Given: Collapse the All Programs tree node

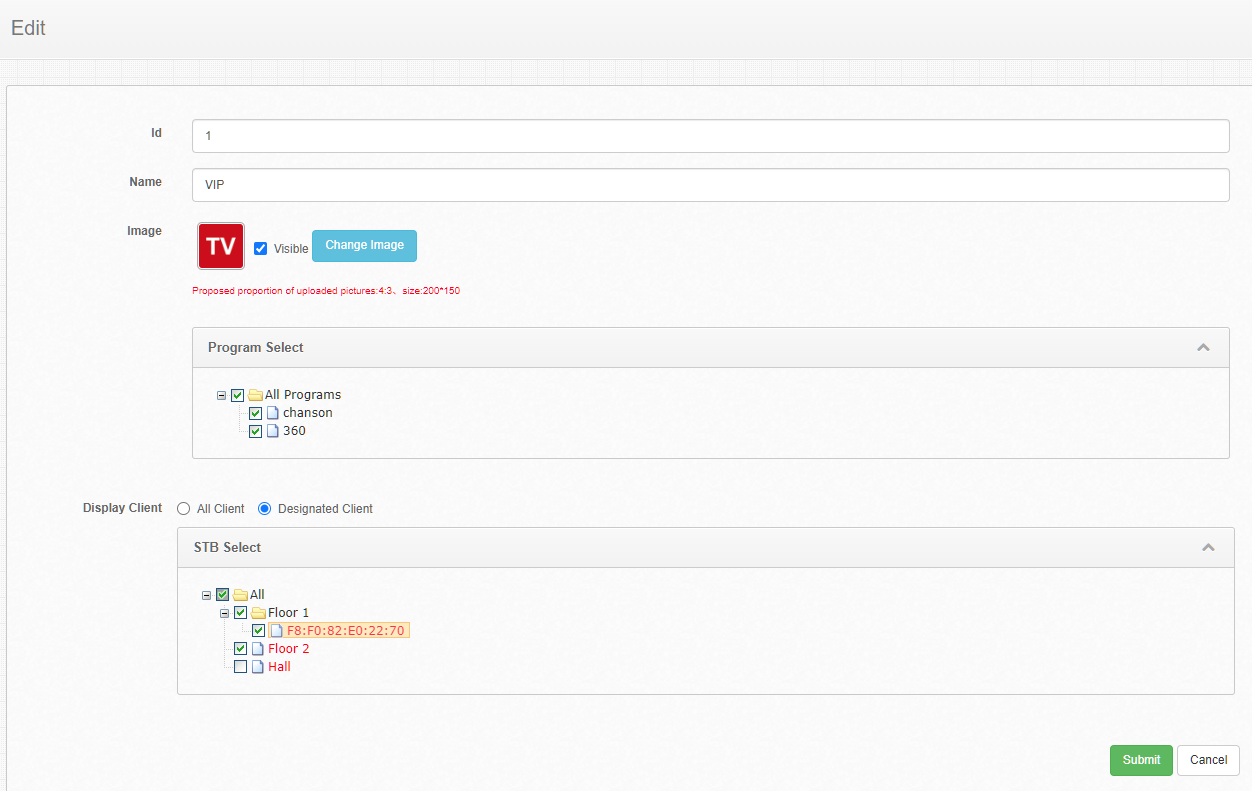Looking at the screenshot, I should (x=222, y=395).
